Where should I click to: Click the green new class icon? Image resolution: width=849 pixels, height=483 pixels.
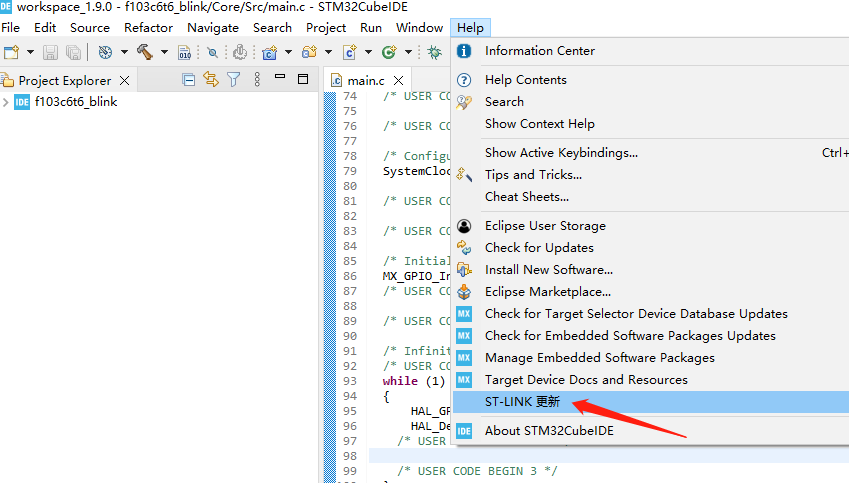[389, 53]
